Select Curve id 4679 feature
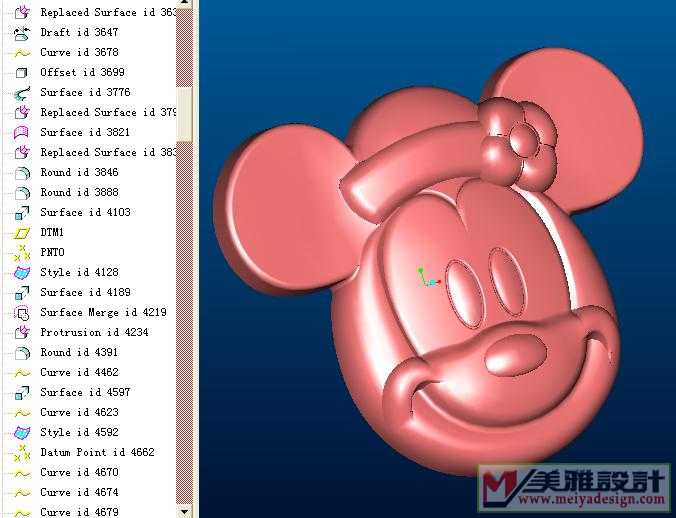Image resolution: width=676 pixels, height=518 pixels. pos(79,512)
